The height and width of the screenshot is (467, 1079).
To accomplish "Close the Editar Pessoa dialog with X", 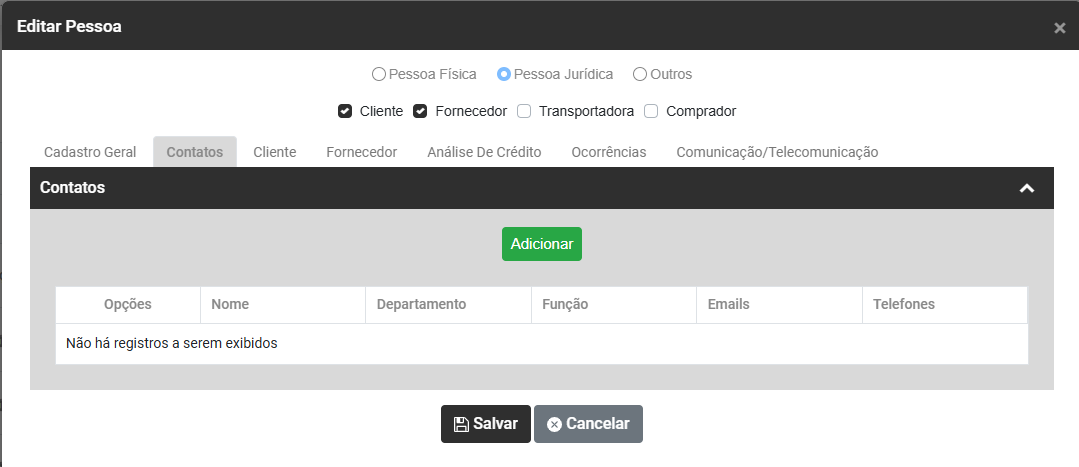I will [x=1059, y=28].
